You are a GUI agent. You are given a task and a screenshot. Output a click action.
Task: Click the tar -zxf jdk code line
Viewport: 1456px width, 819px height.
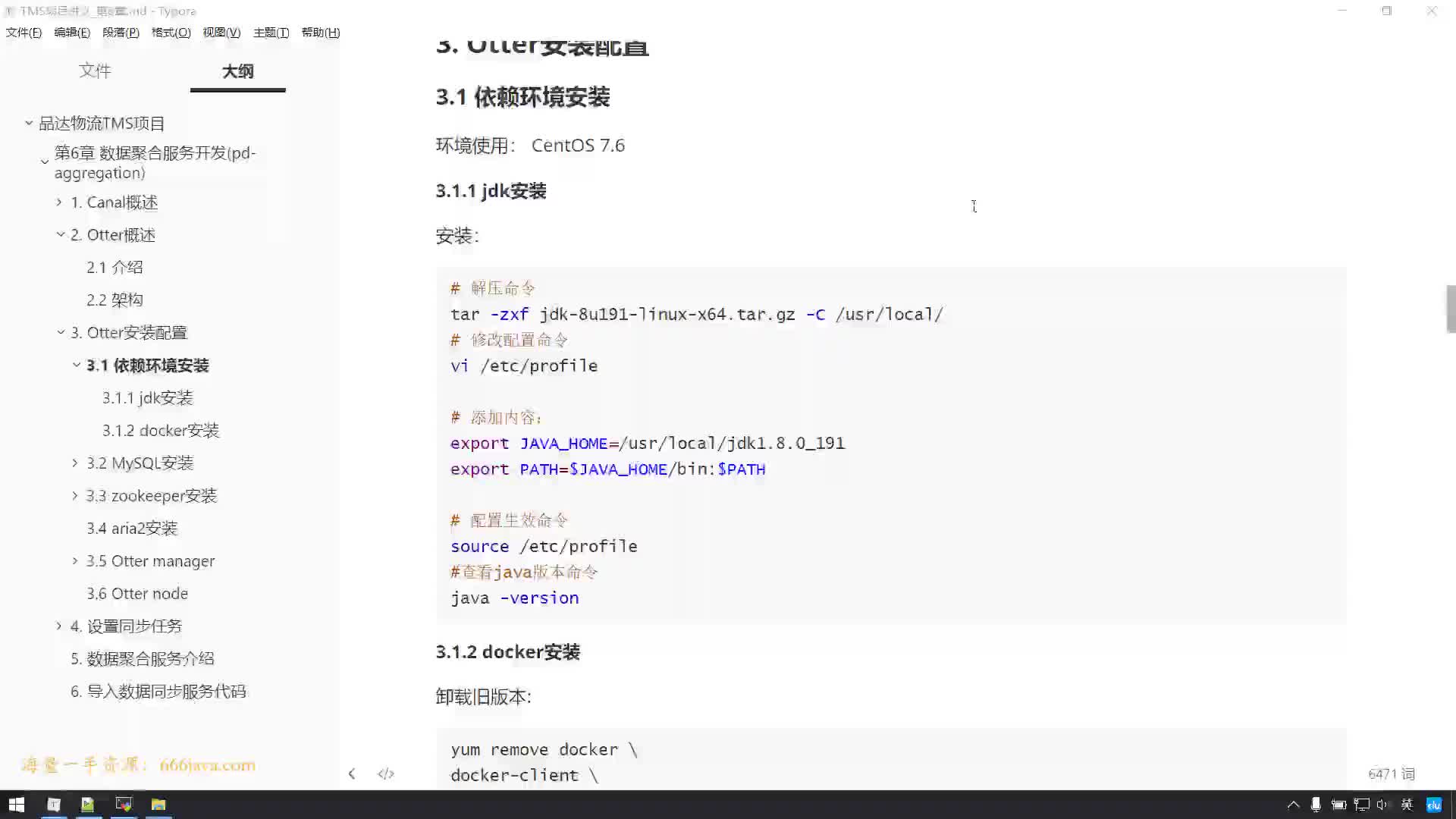click(x=696, y=314)
